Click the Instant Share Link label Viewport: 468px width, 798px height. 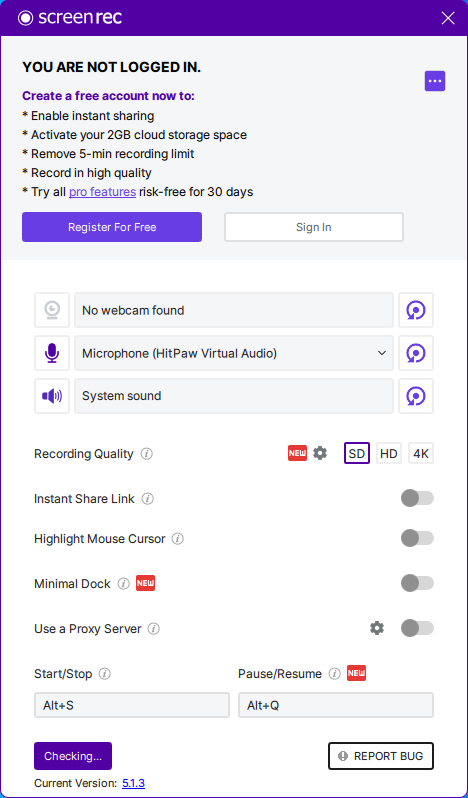click(x=84, y=499)
